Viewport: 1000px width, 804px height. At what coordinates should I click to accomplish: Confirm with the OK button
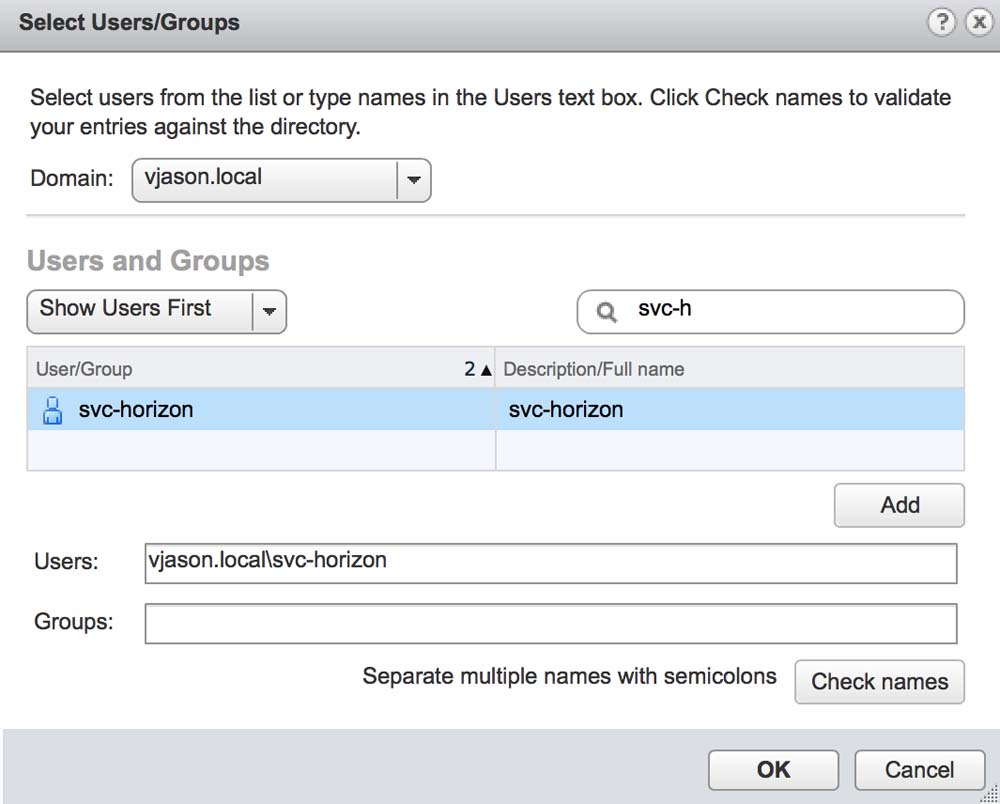pyautogui.click(x=773, y=770)
